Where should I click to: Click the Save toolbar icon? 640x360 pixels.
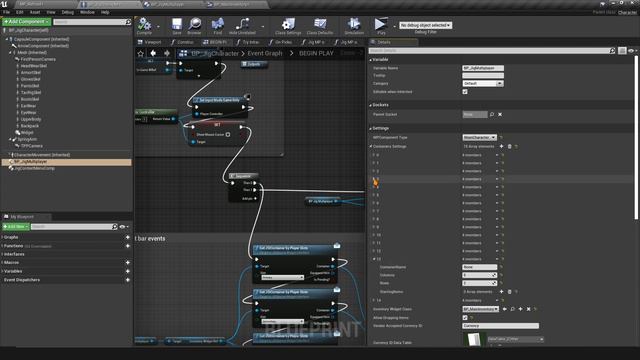click(177, 25)
